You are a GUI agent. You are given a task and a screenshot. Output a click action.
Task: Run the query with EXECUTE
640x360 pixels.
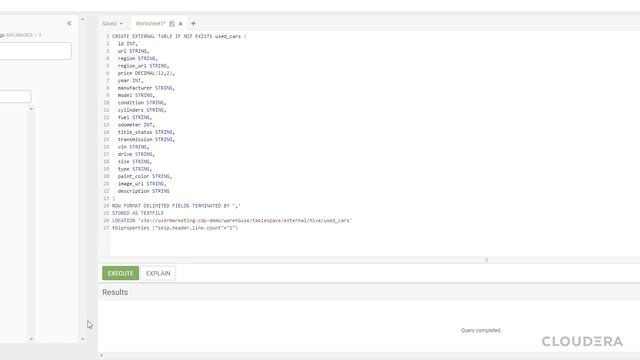coord(120,273)
